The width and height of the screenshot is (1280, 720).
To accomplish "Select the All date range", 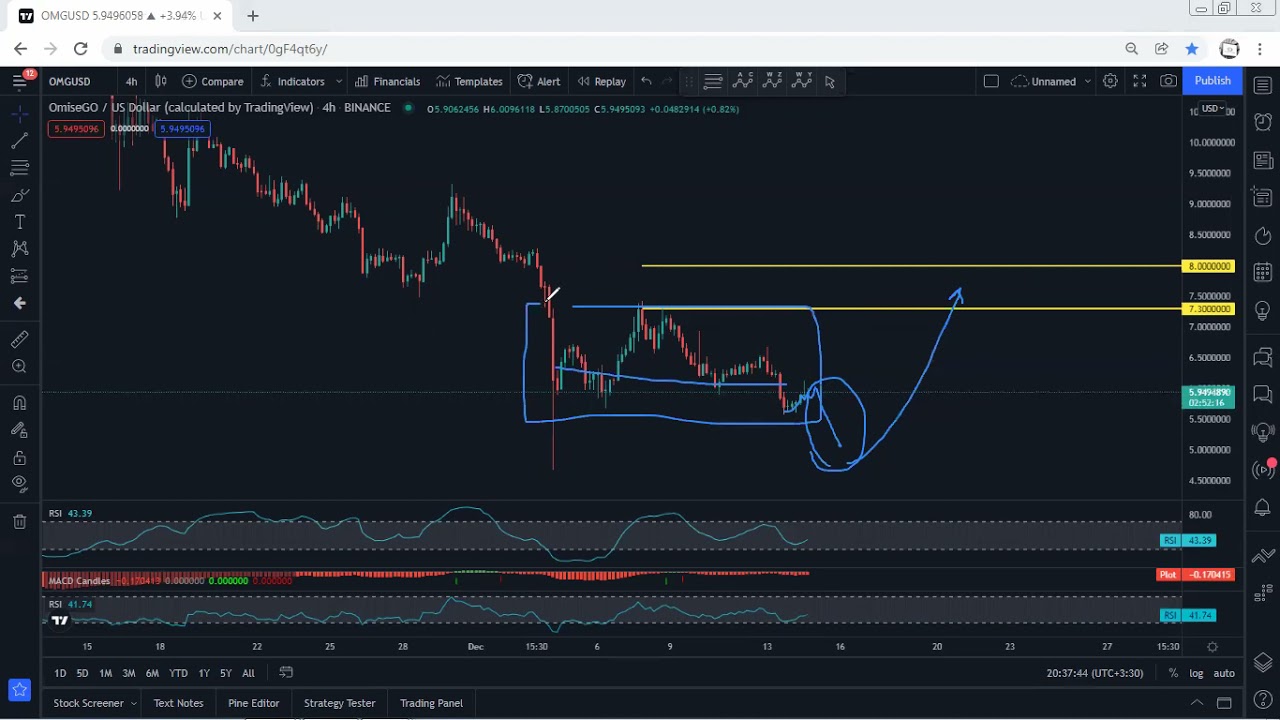I will coord(248,673).
